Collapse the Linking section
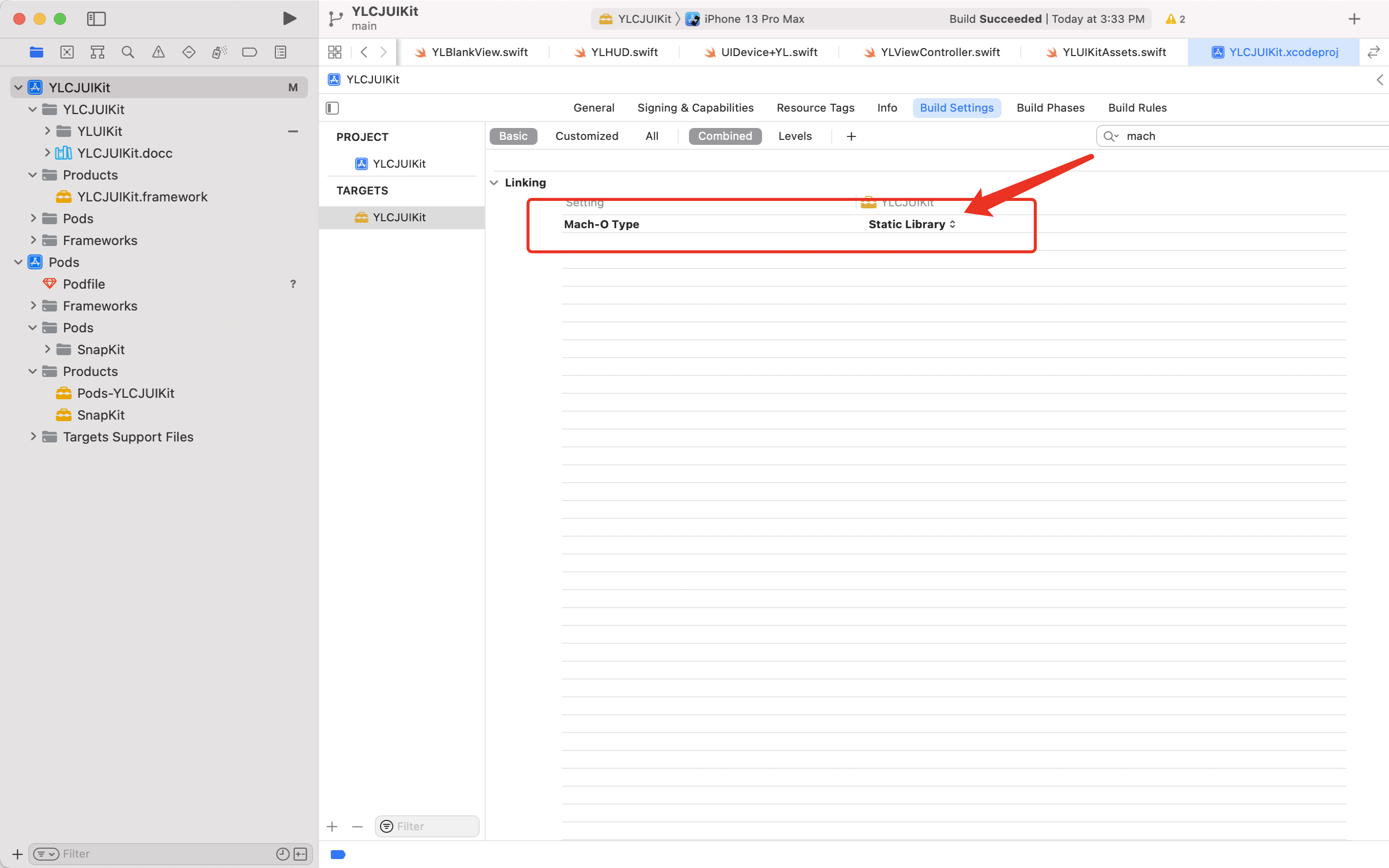Screen dimensions: 1389x868 (x=494, y=183)
